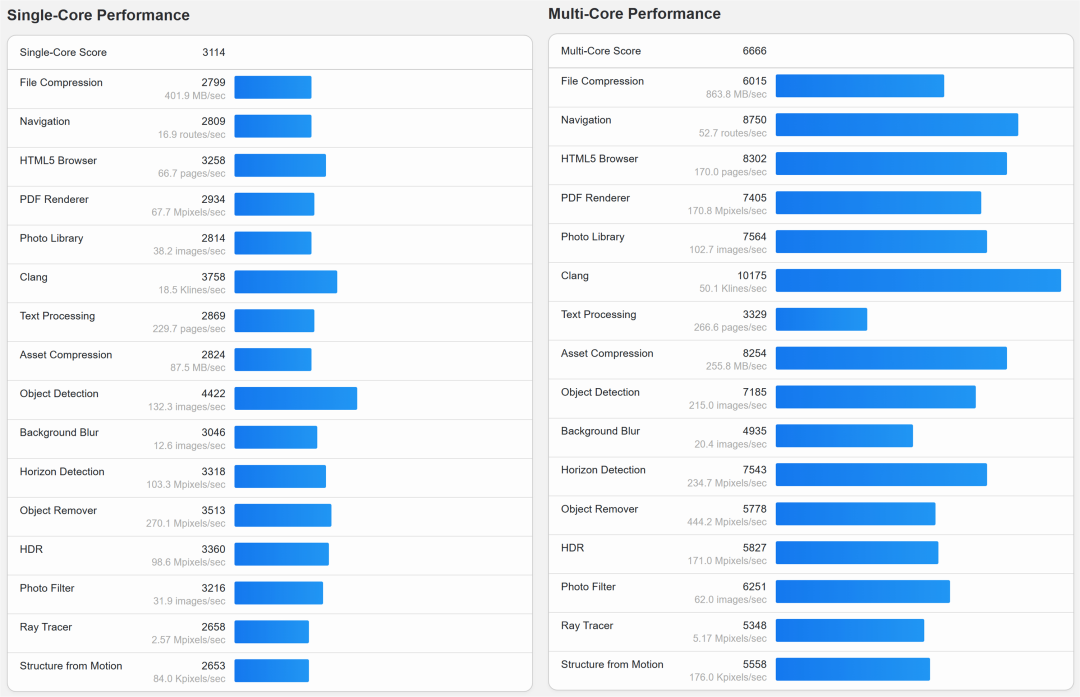Select the single-core Clang score bar

[x=286, y=282]
